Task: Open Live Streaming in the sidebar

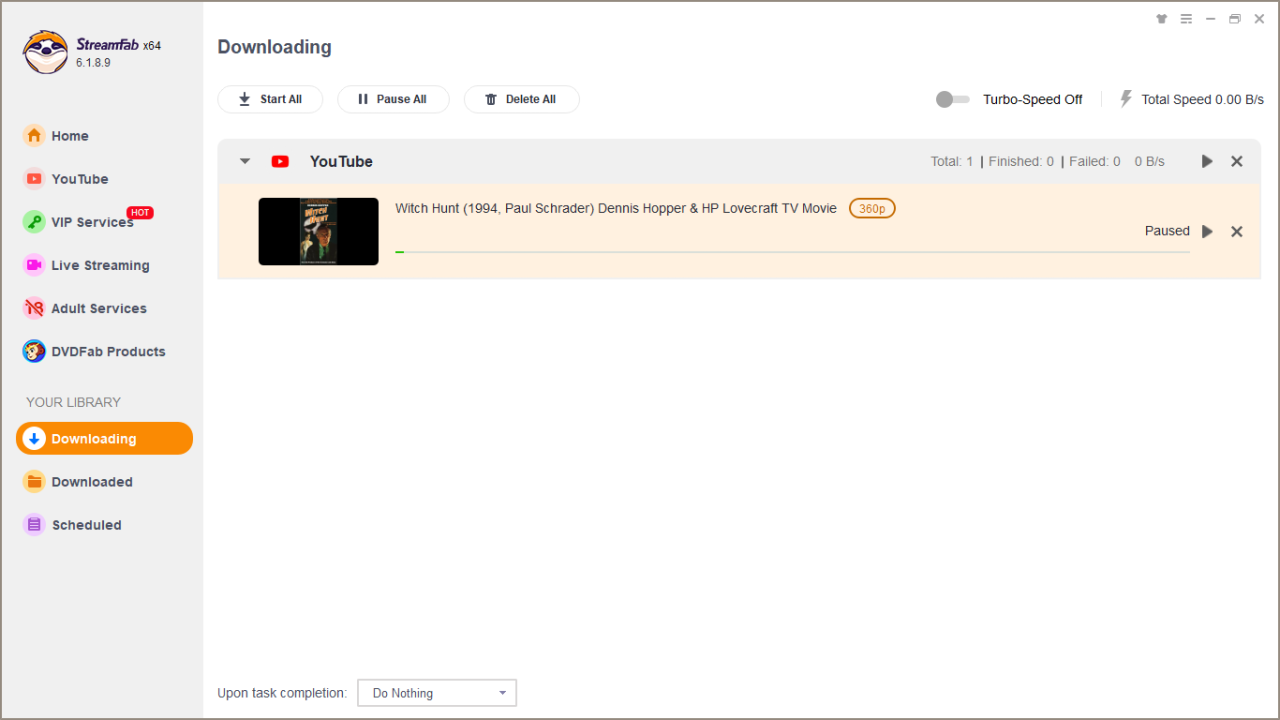Action: click(x=100, y=265)
